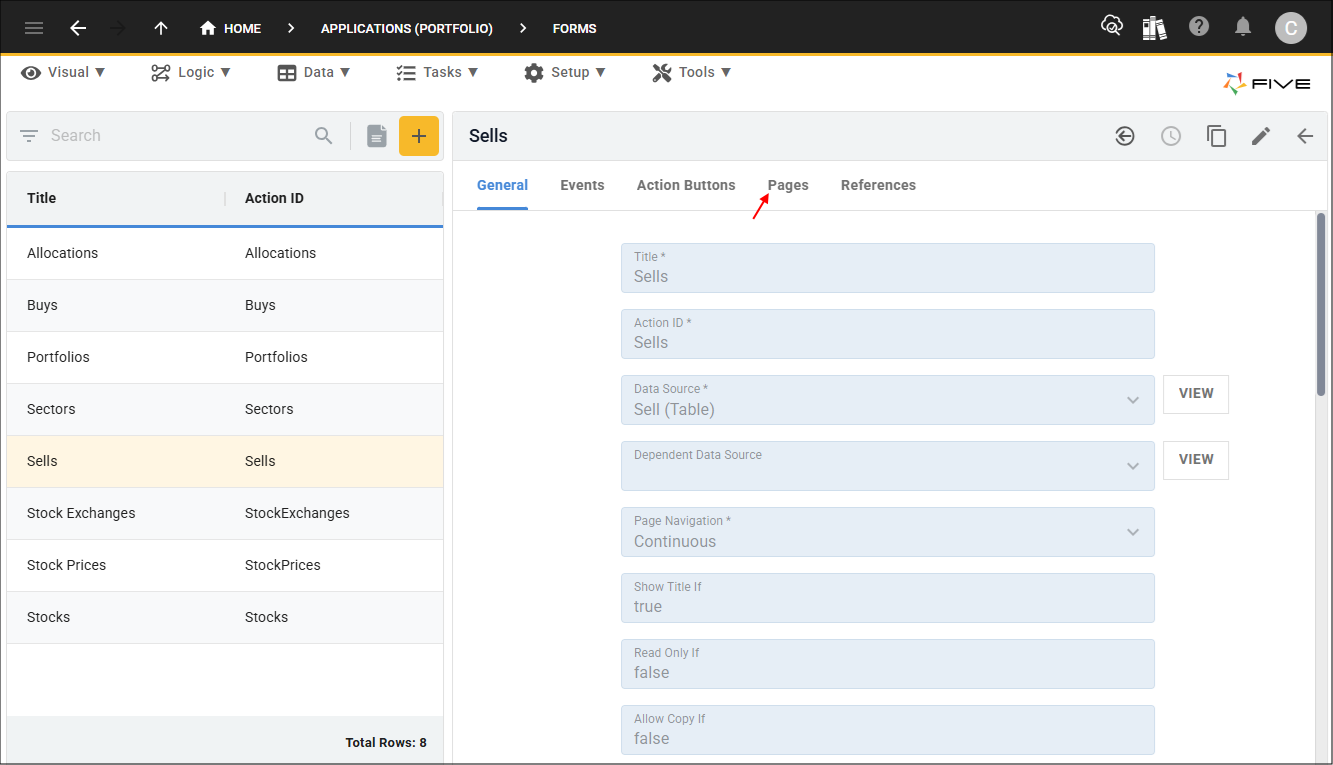Click the HOME breadcrumb text
Screen dimensions: 1333x765
pos(242,29)
